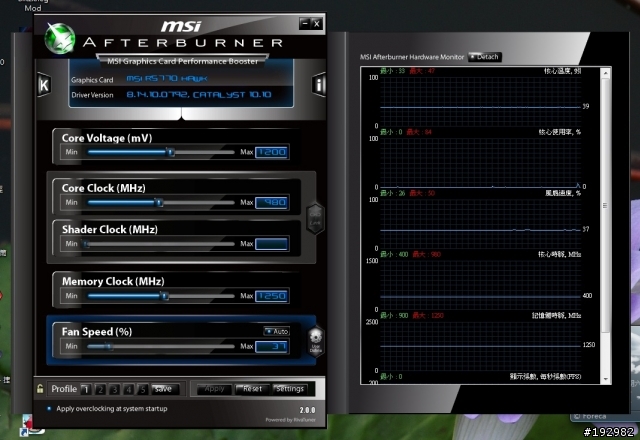
Task: Click the MSI Afterburner dragon logo
Action: [60, 38]
